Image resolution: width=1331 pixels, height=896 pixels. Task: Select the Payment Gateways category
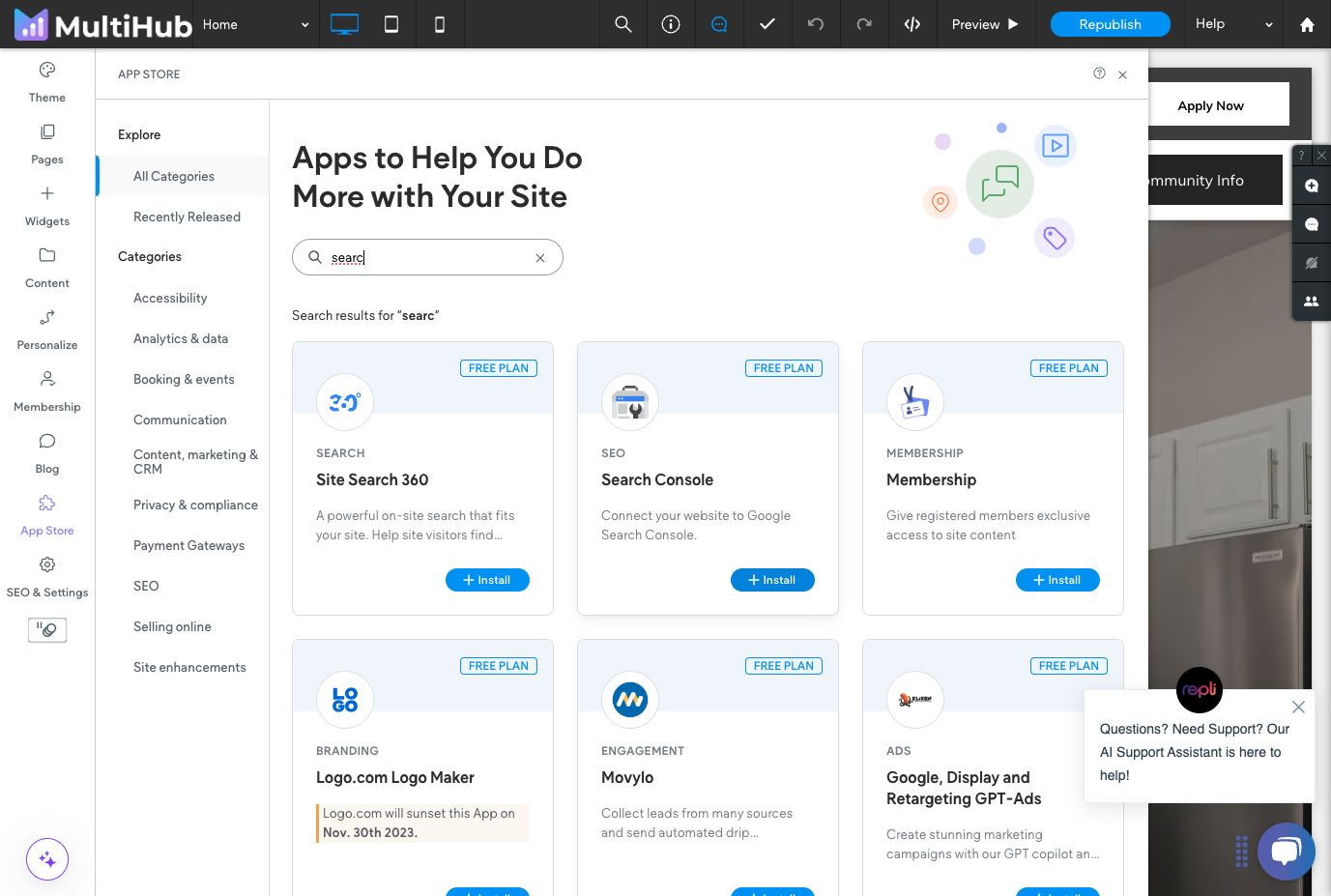click(188, 545)
